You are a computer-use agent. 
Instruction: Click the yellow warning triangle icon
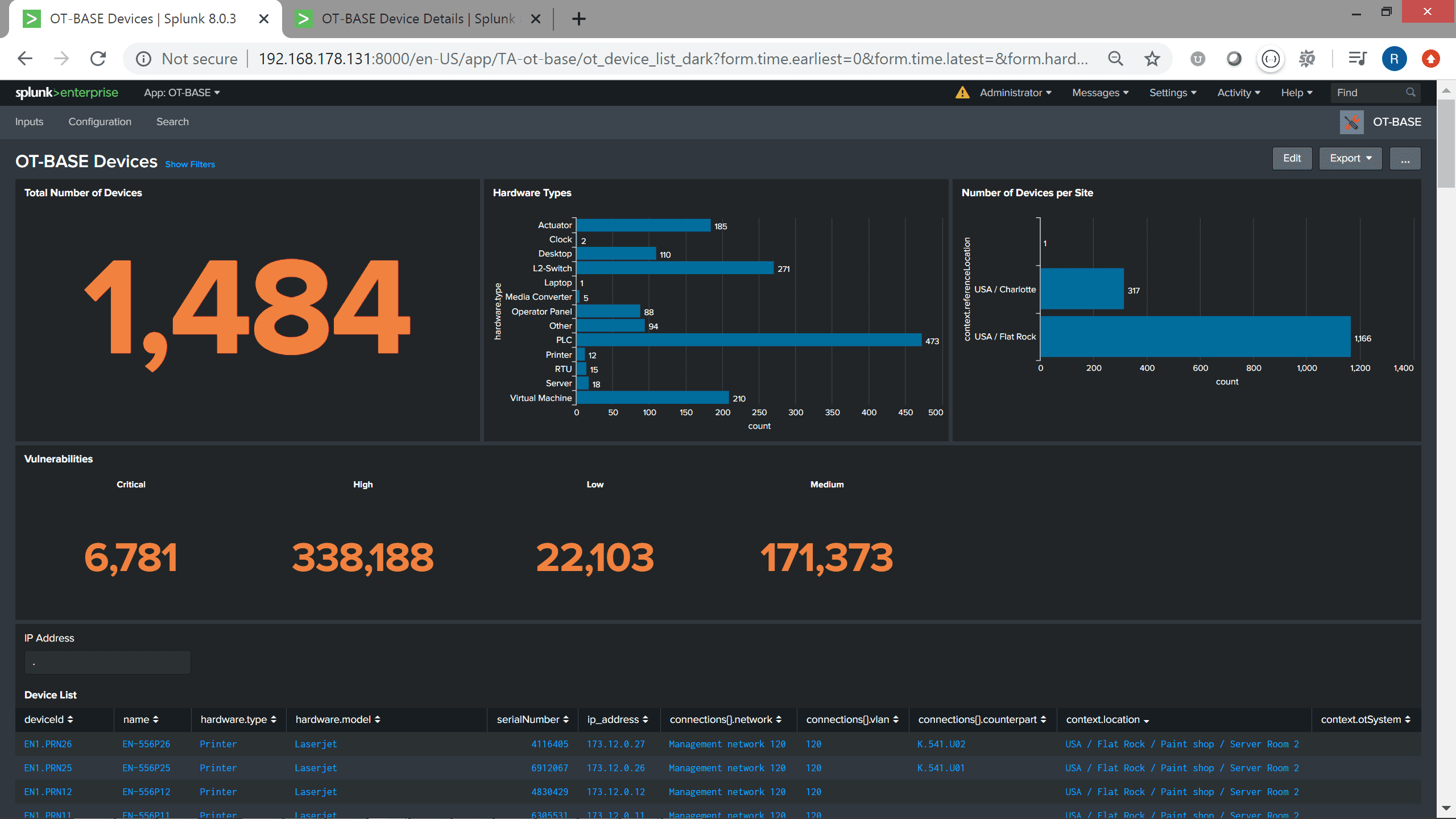coord(962,93)
